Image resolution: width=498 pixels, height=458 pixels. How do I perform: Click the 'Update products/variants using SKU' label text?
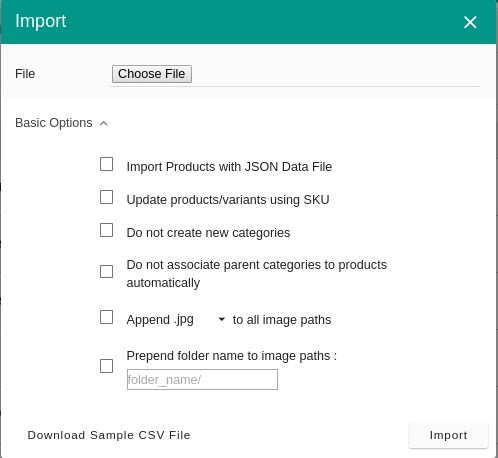tap(228, 200)
